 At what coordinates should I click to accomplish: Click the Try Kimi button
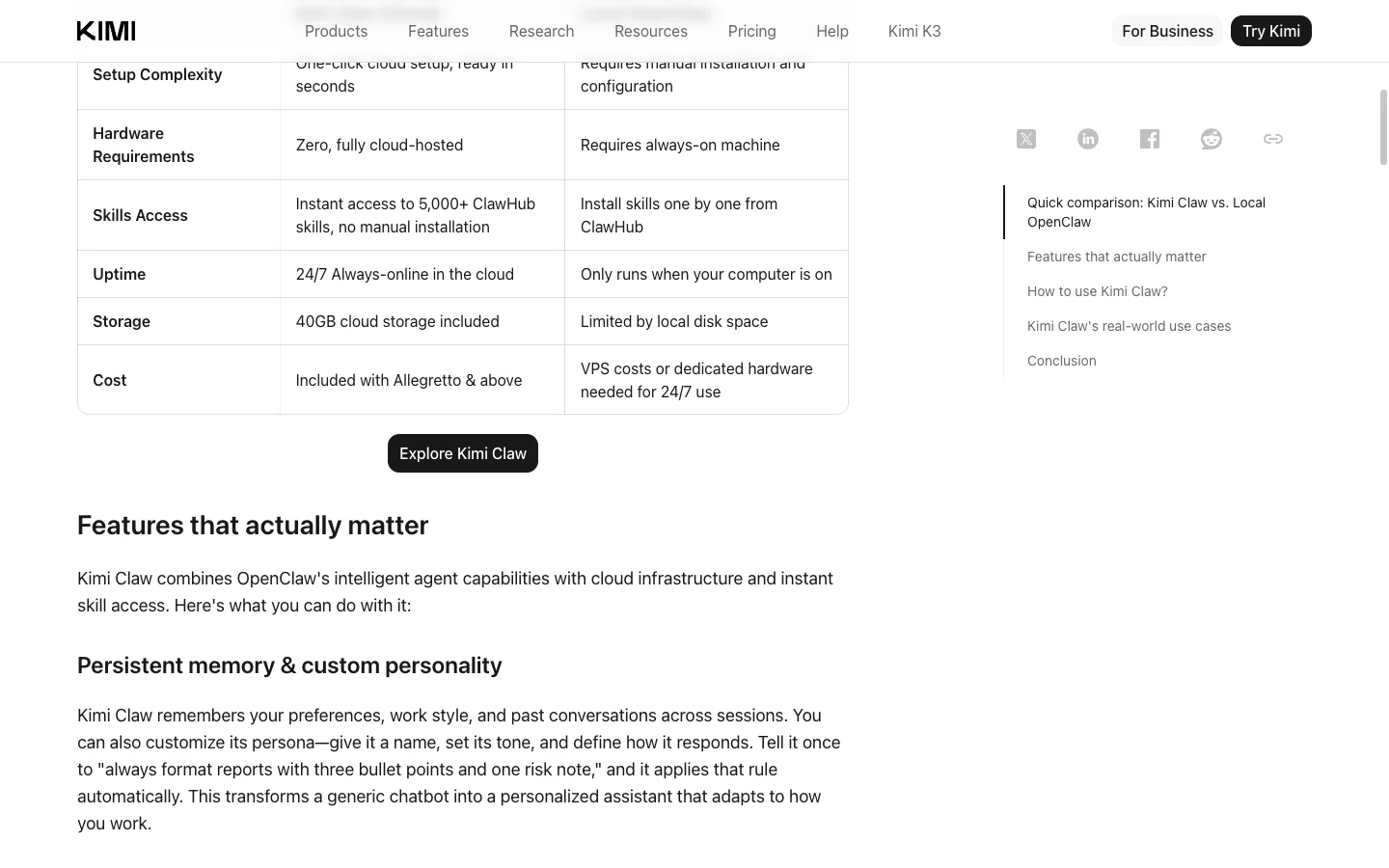pos(1271,31)
